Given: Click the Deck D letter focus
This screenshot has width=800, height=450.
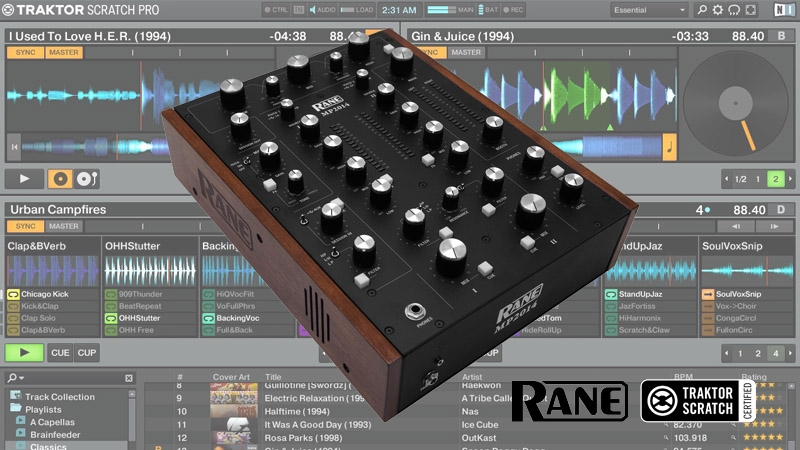Looking at the screenshot, I should 781,210.
